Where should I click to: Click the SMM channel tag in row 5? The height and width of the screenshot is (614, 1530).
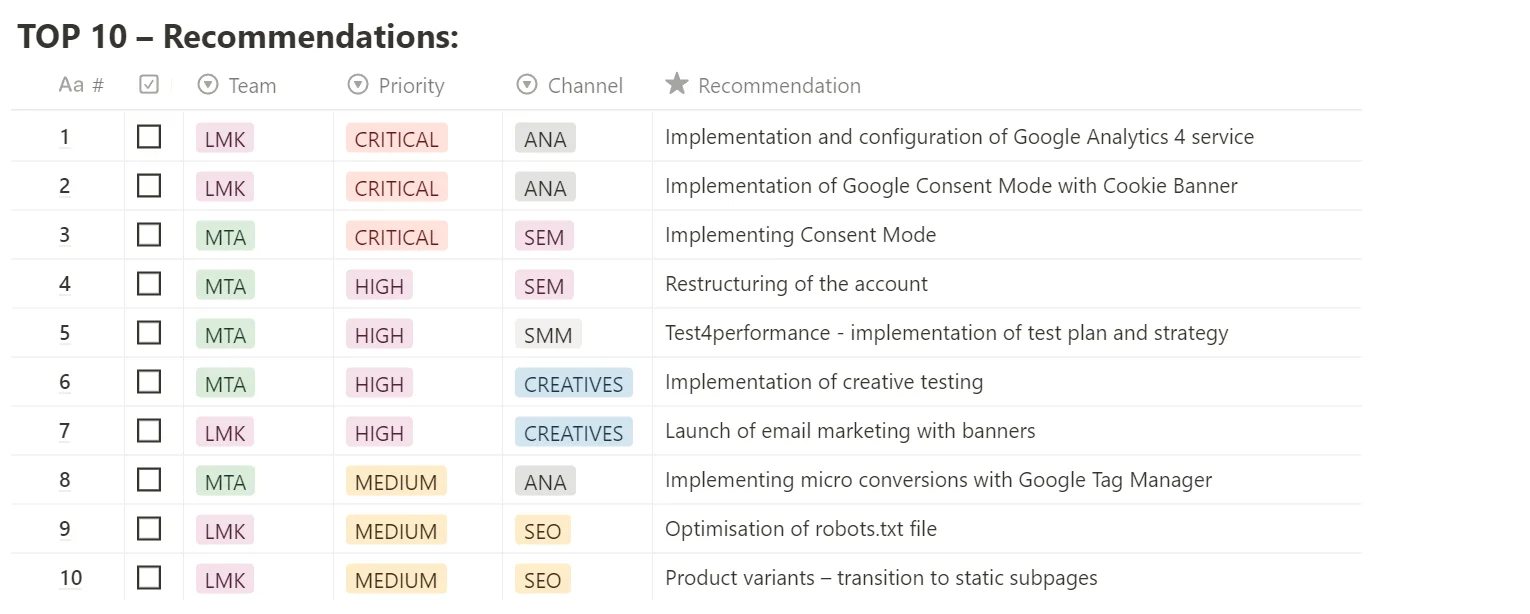coord(548,335)
